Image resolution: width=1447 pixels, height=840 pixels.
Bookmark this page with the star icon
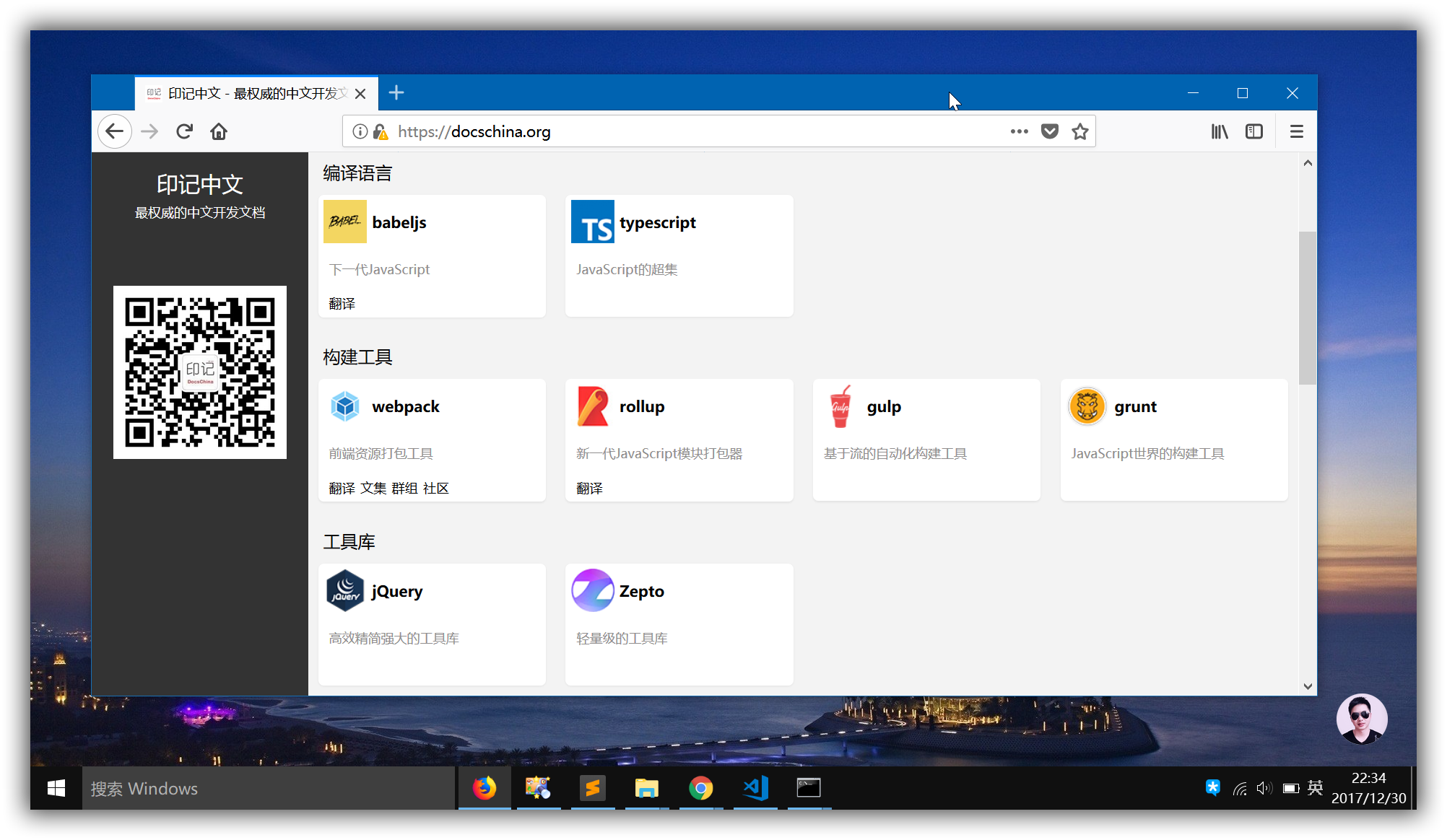tap(1079, 131)
